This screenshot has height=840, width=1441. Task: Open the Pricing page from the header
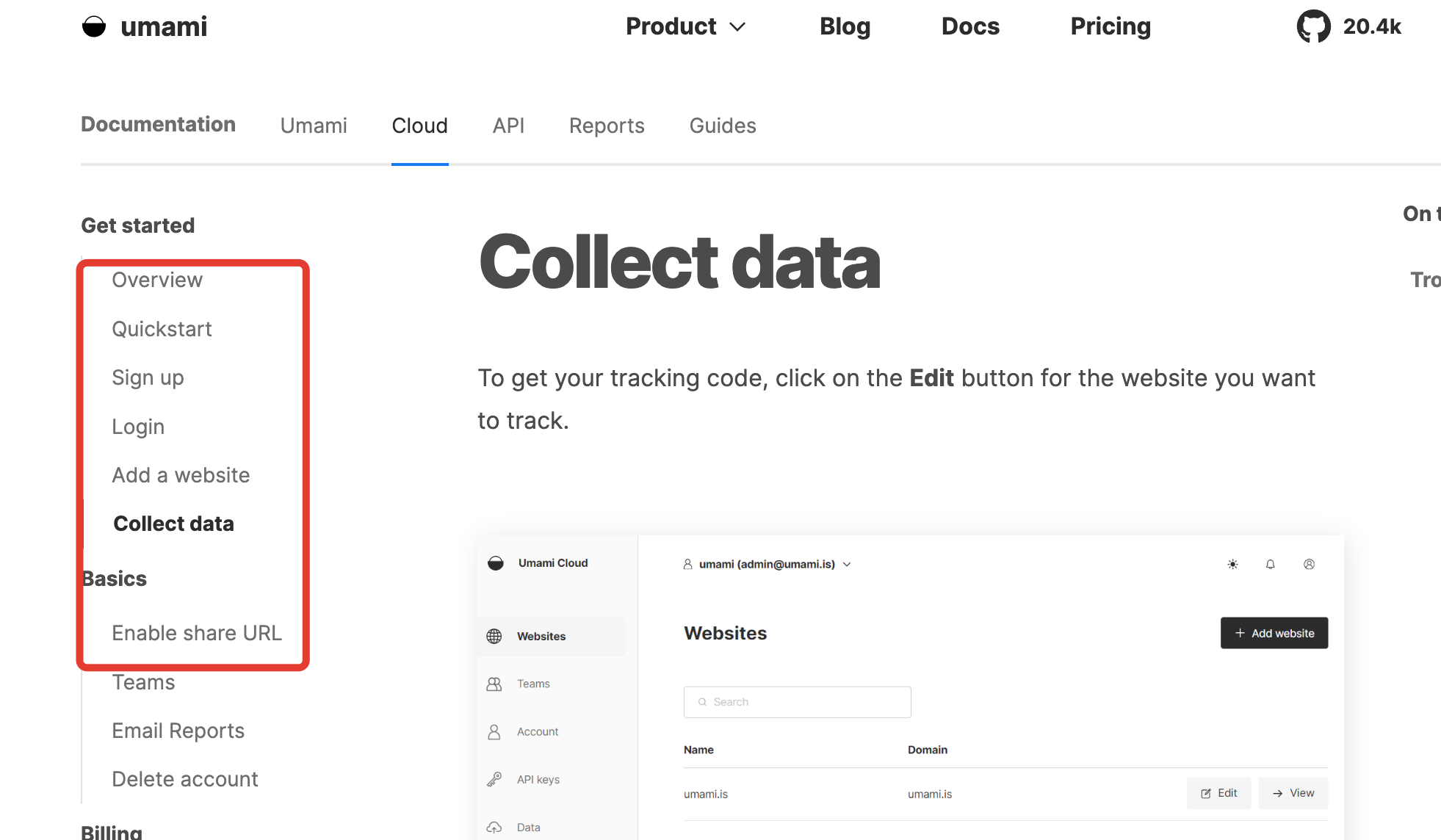(1110, 26)
